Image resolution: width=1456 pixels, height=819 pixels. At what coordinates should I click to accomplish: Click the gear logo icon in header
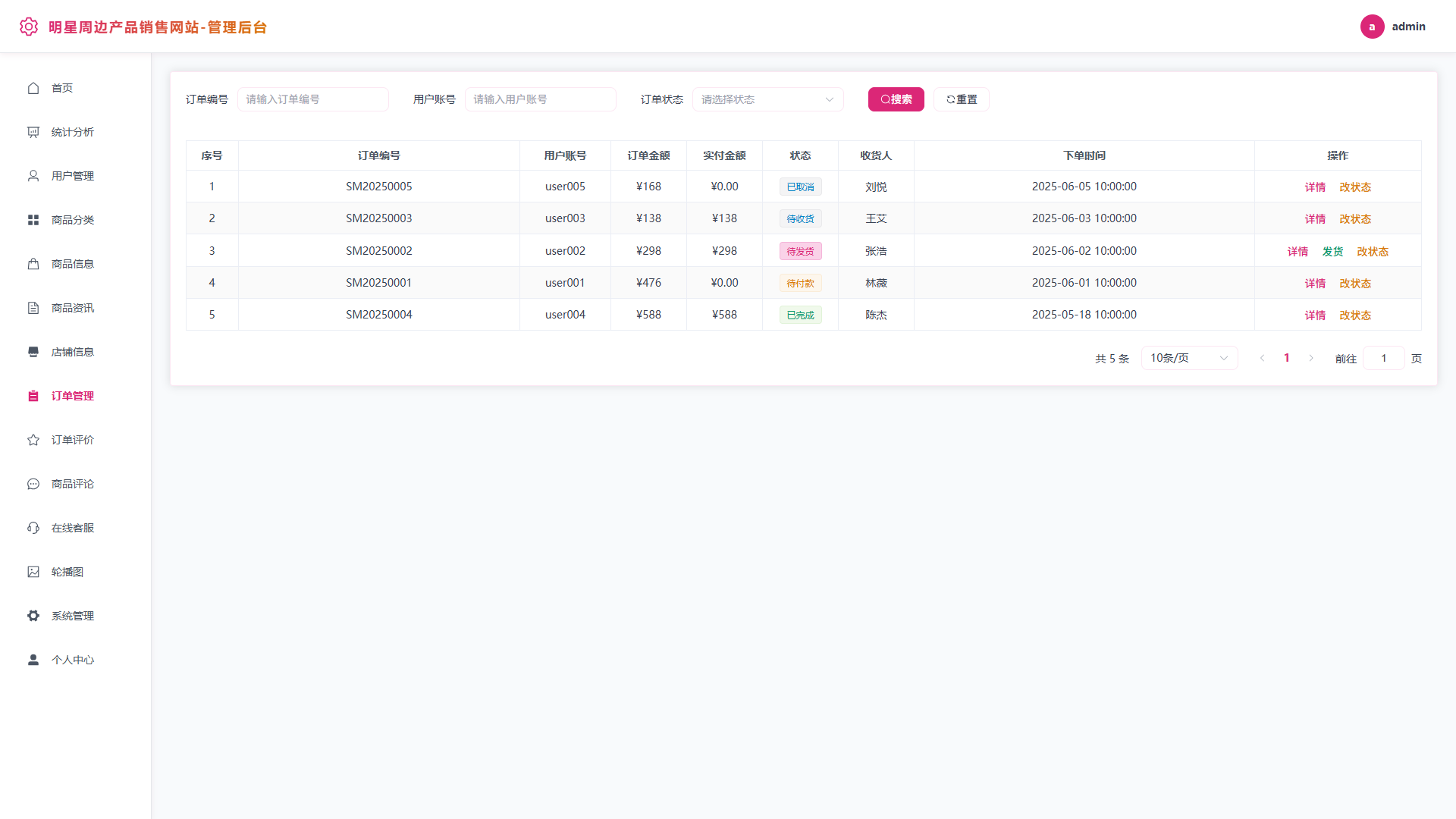(29, 27)
